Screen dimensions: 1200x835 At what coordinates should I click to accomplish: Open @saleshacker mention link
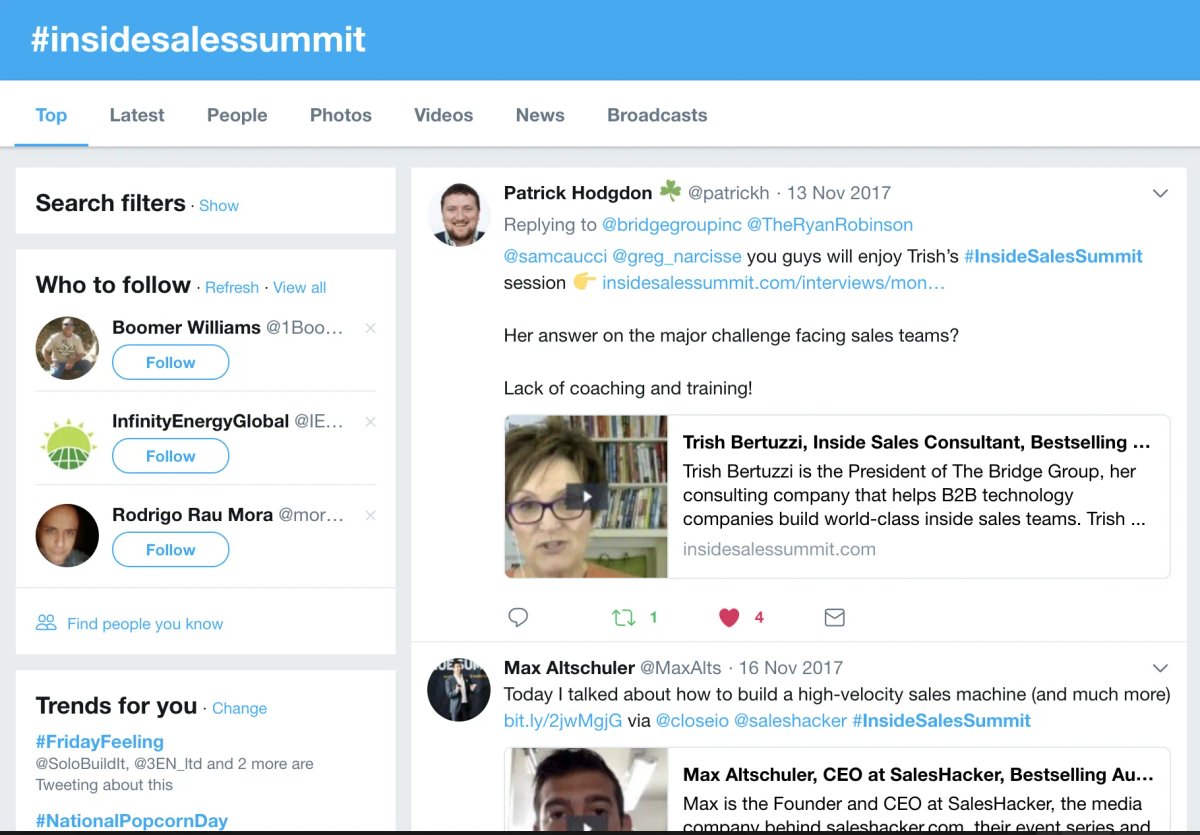click(790, 720)
